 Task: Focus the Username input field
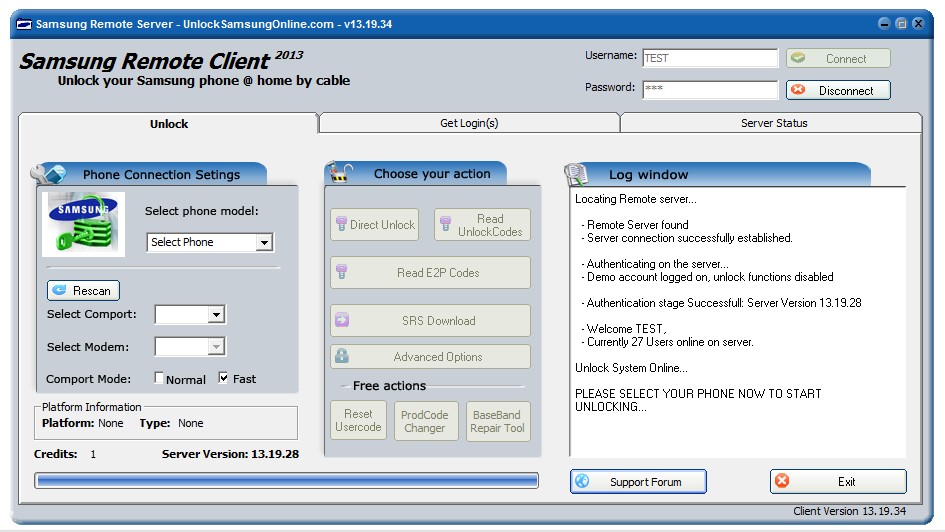pyautogui.click(x=711, y=58)
